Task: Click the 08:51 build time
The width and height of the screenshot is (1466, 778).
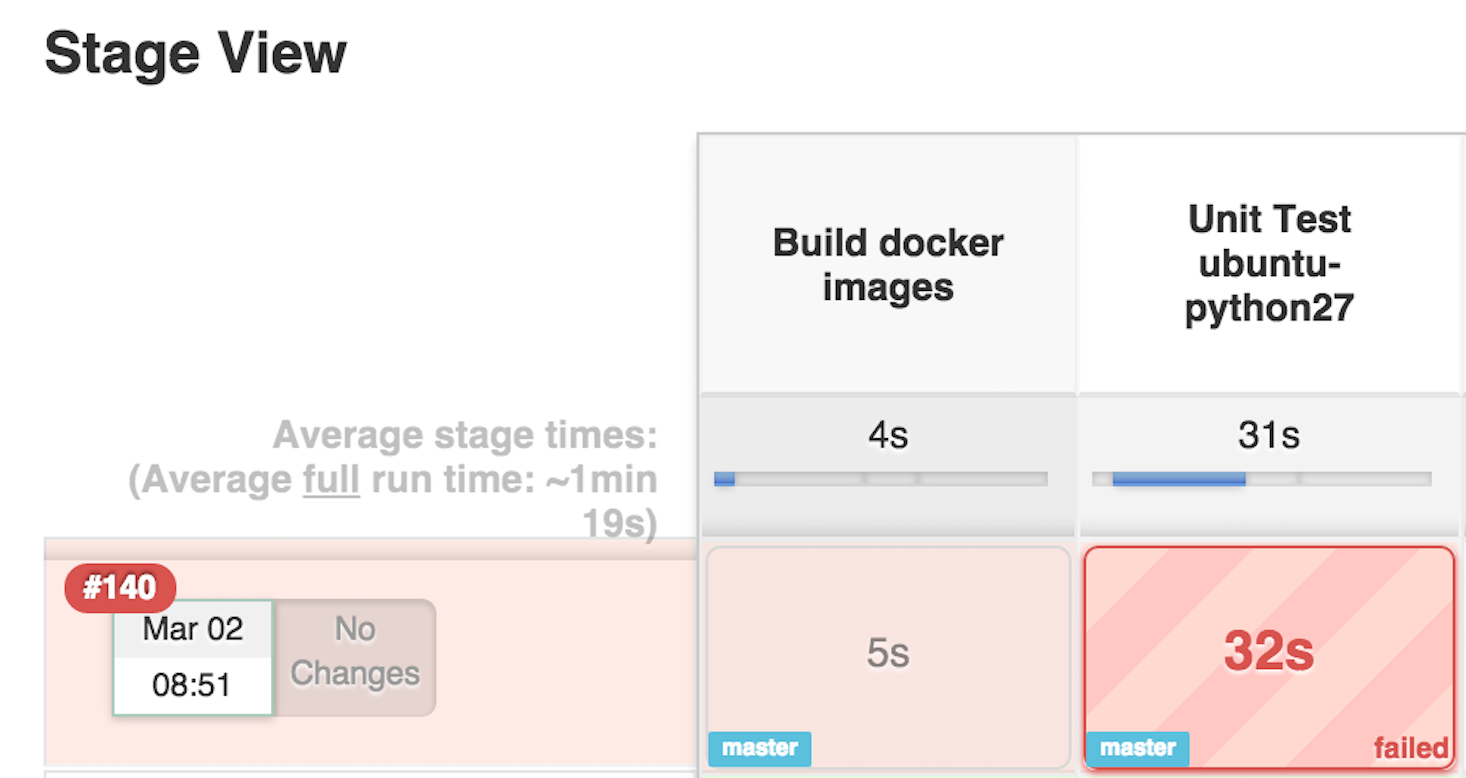Action: click(192, 686)
